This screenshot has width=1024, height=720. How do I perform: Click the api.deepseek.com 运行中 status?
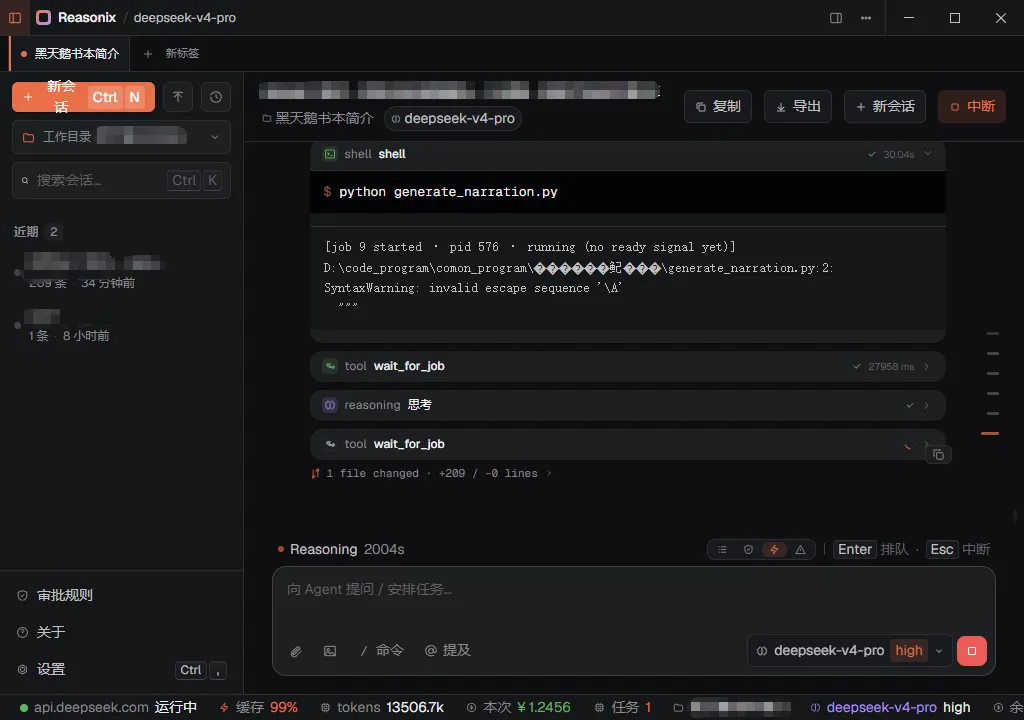click(x=108, y=708)
